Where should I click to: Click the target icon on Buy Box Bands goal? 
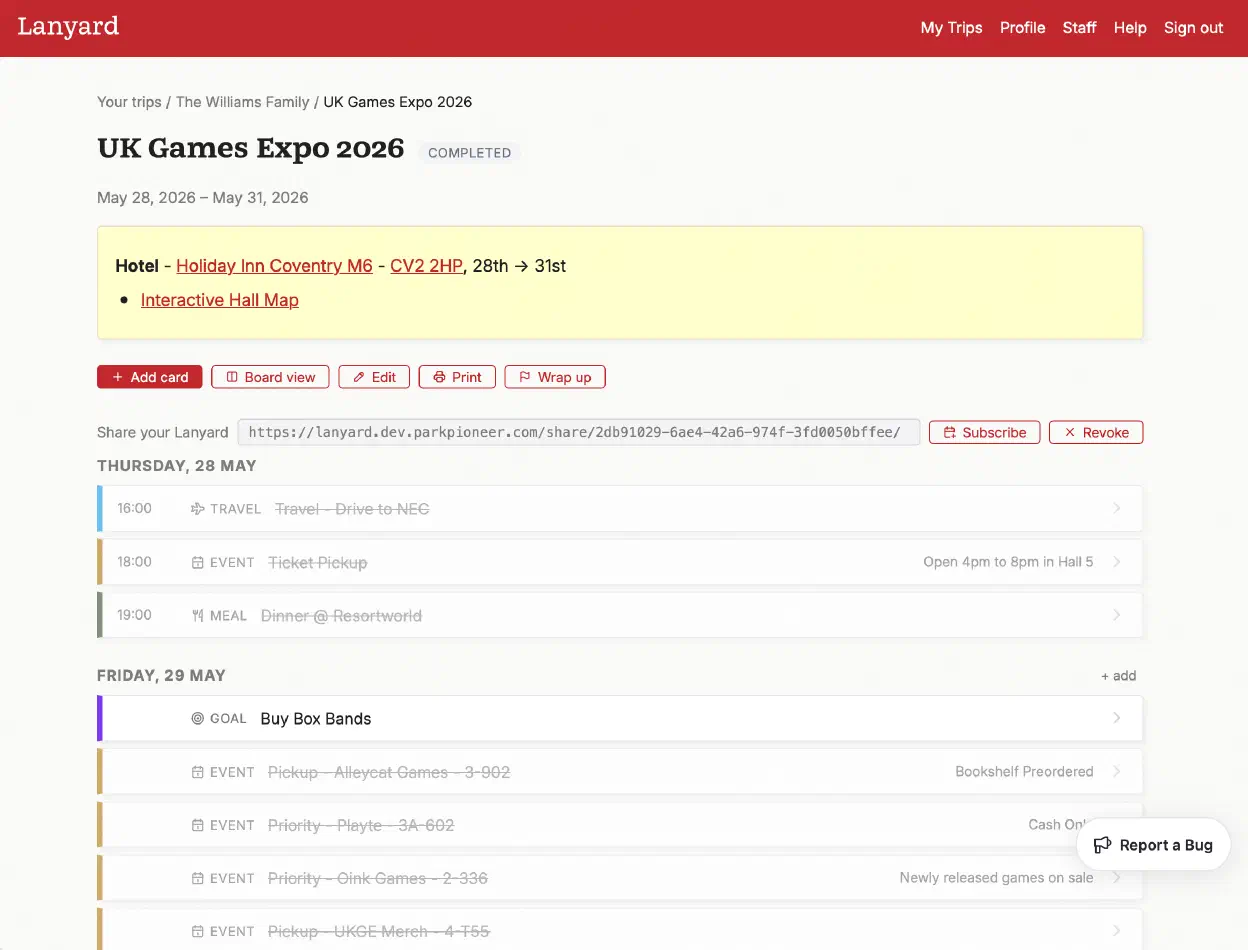point(197,718)
